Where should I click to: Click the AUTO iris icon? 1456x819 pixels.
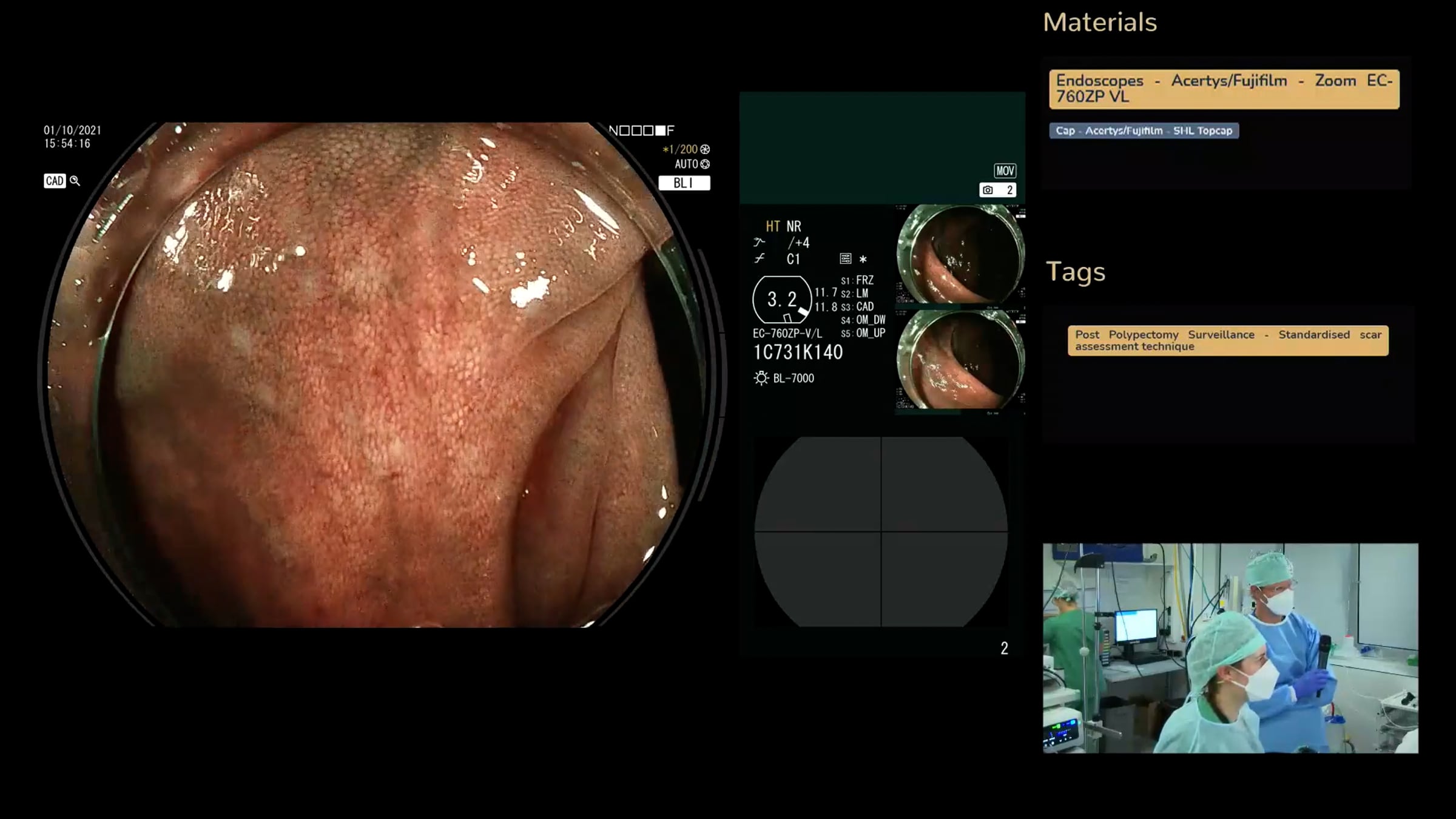pos(705,164)
